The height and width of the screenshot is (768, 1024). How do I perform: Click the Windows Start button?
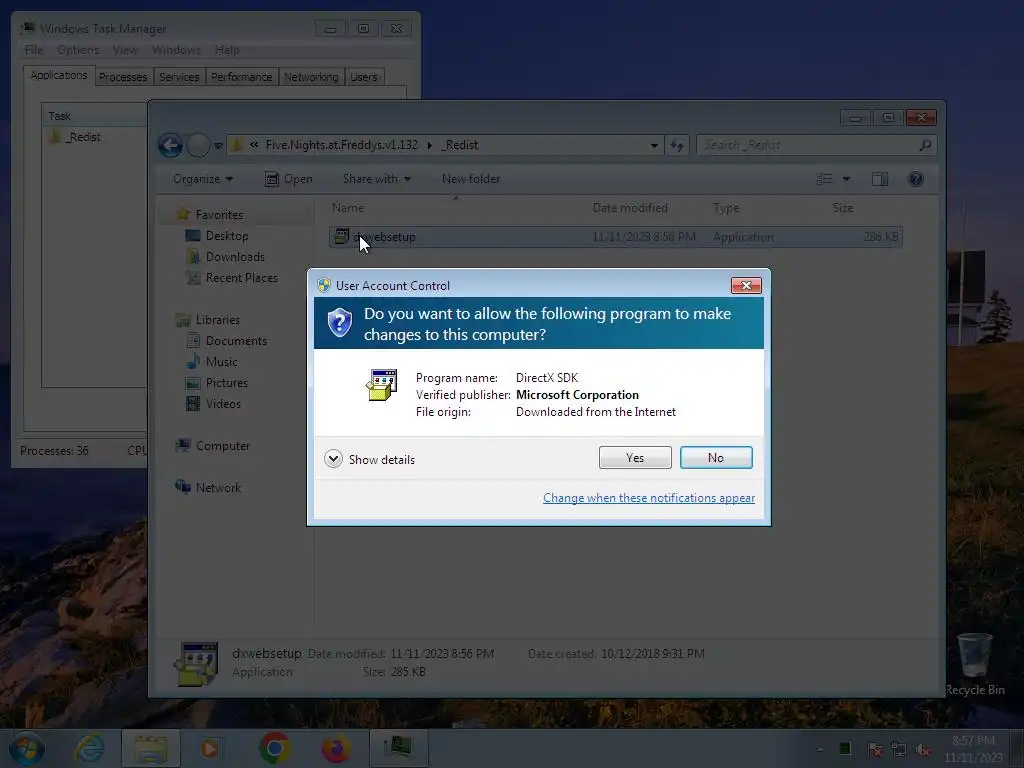click(25, 748)
